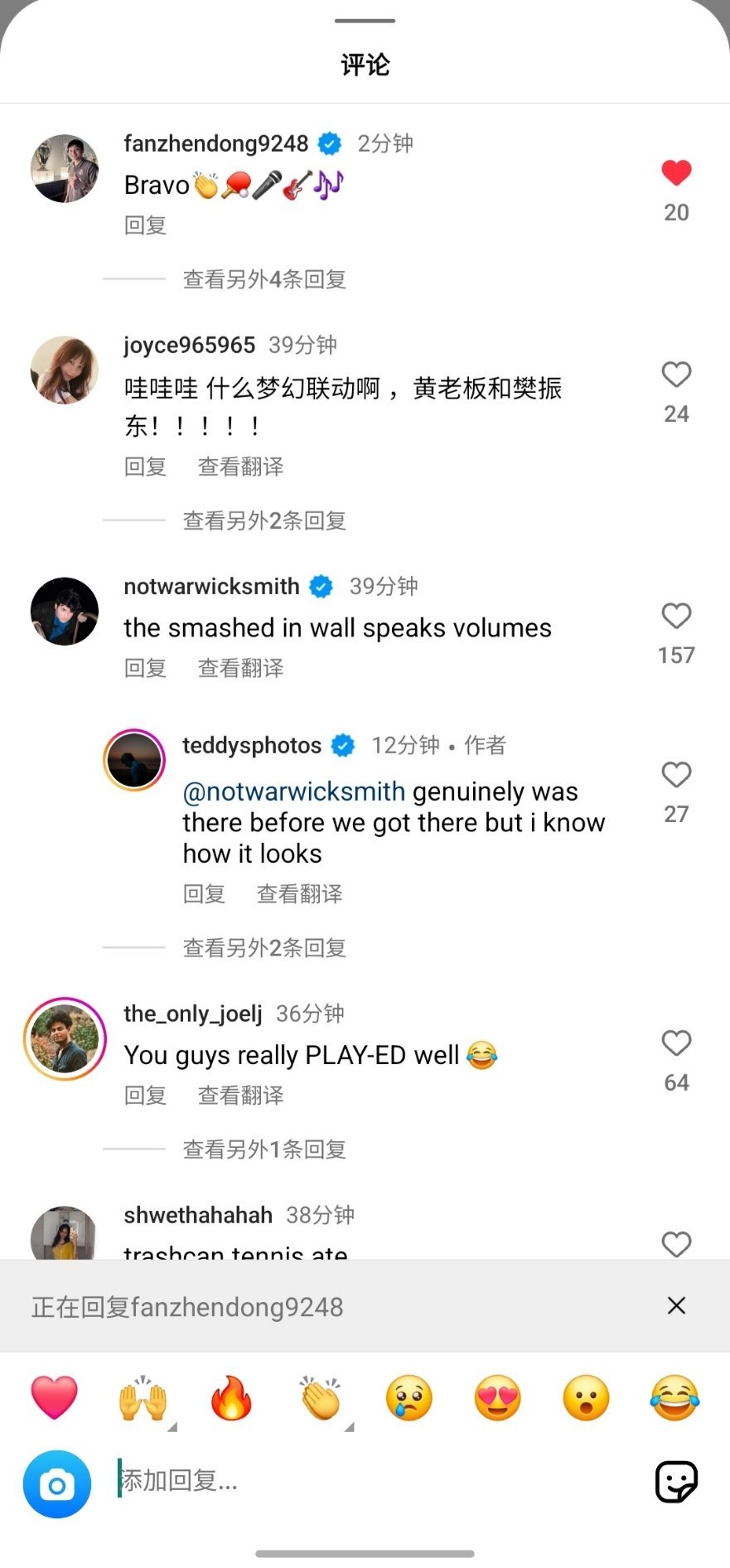Insert the crying laughing emoji
This screenshot has width=730, height=1568.
pos(674,1397)
